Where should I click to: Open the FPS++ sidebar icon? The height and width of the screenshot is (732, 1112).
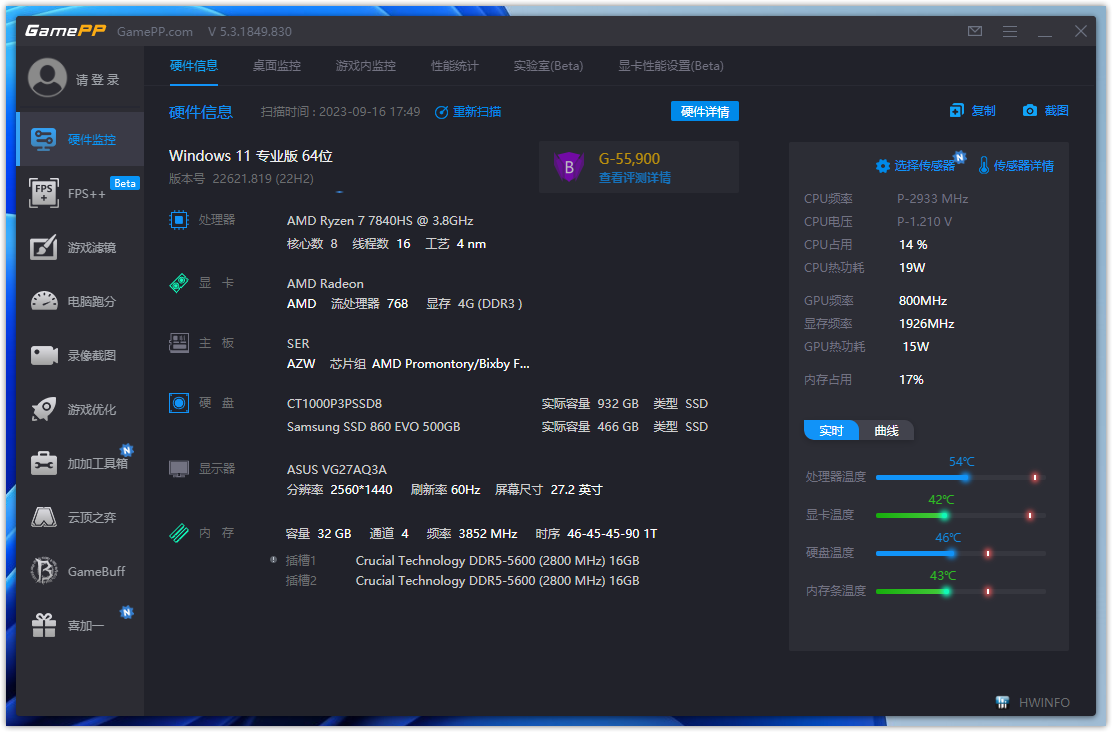tap(44, 193)
